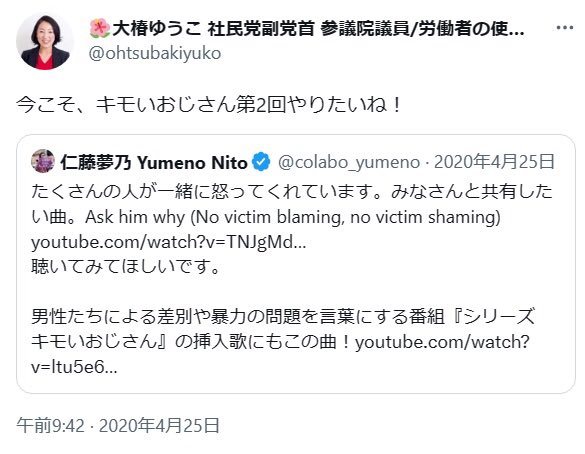Viewport: 585px width, 454px height.
Task: Click the 今こそ、キモいおじさん第2回 tweet text
Action: click(x=209, y=104)
